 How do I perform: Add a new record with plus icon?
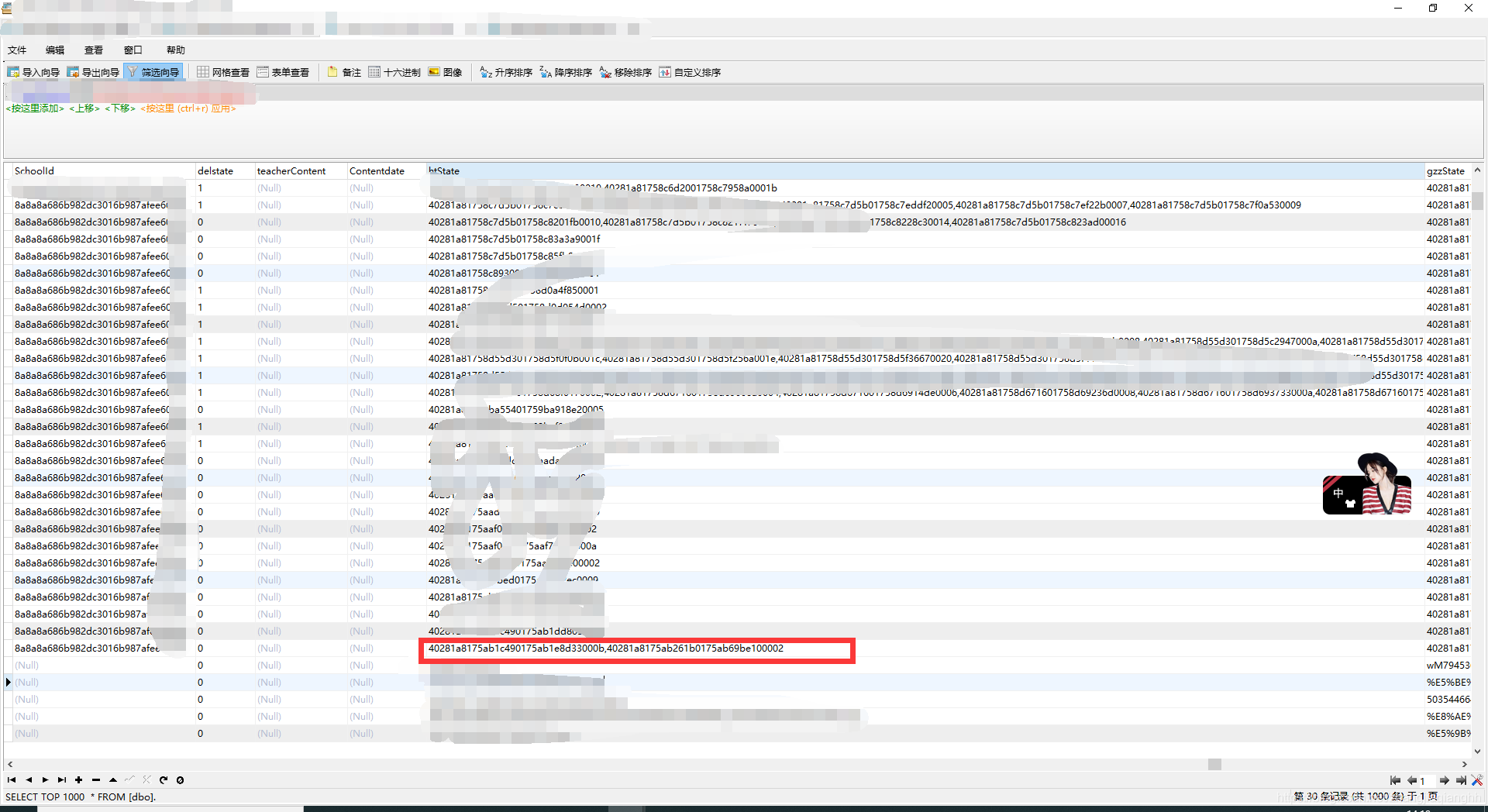point(79,780)
